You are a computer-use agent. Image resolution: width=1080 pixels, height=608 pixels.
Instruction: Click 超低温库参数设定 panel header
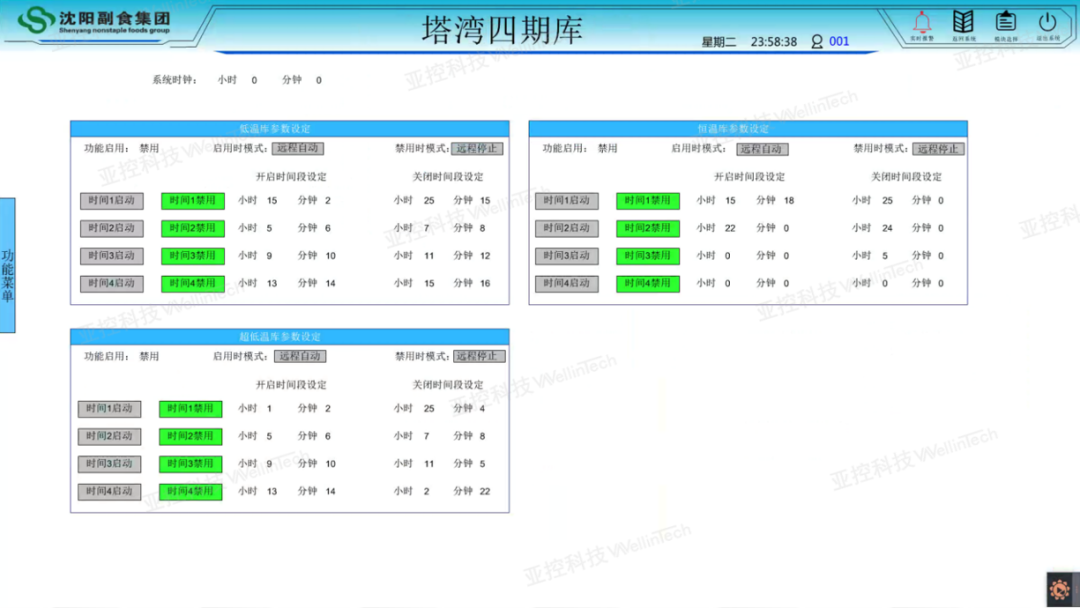click(x=289, y=337)
